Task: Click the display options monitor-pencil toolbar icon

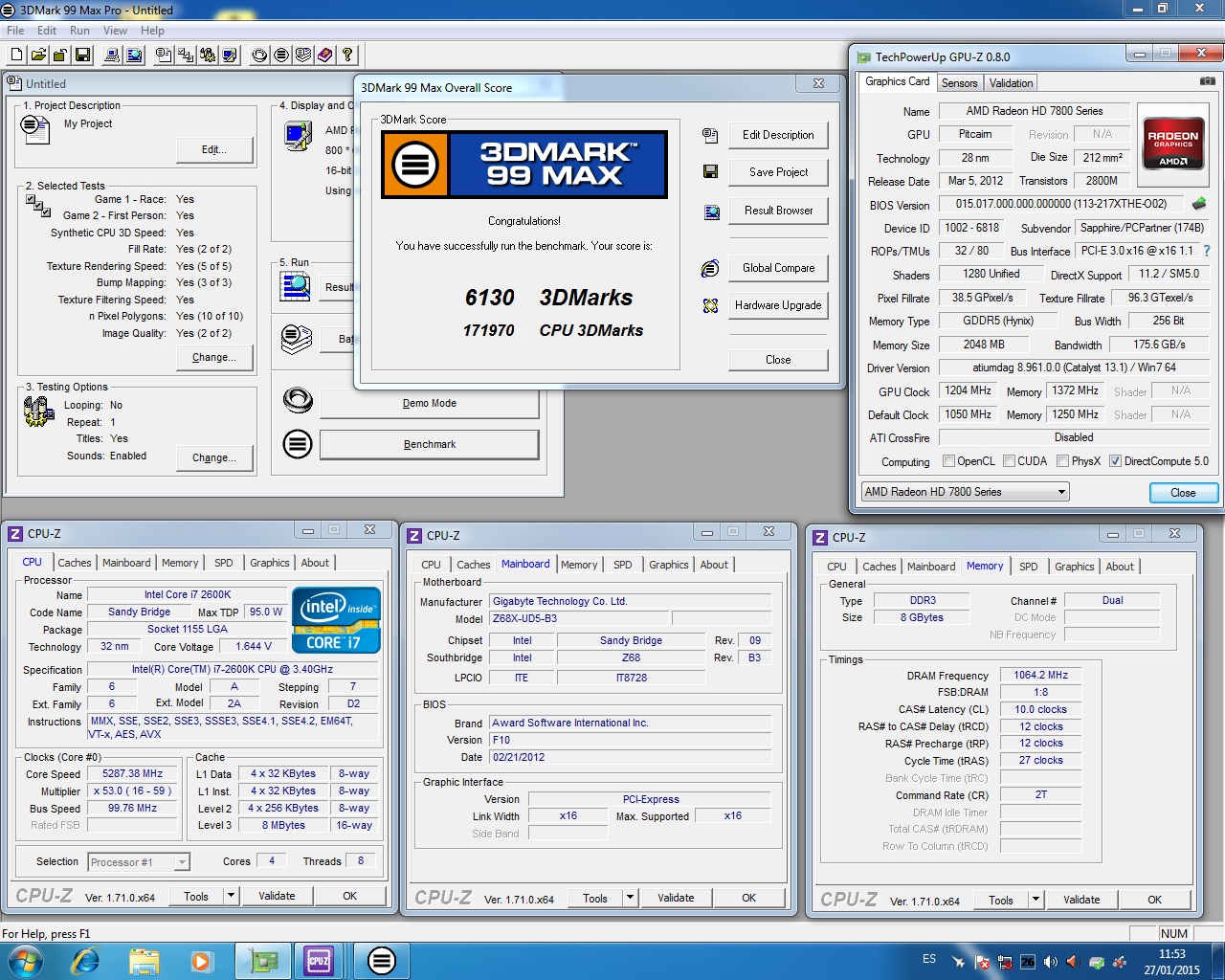Action: [x=230, y=55]
